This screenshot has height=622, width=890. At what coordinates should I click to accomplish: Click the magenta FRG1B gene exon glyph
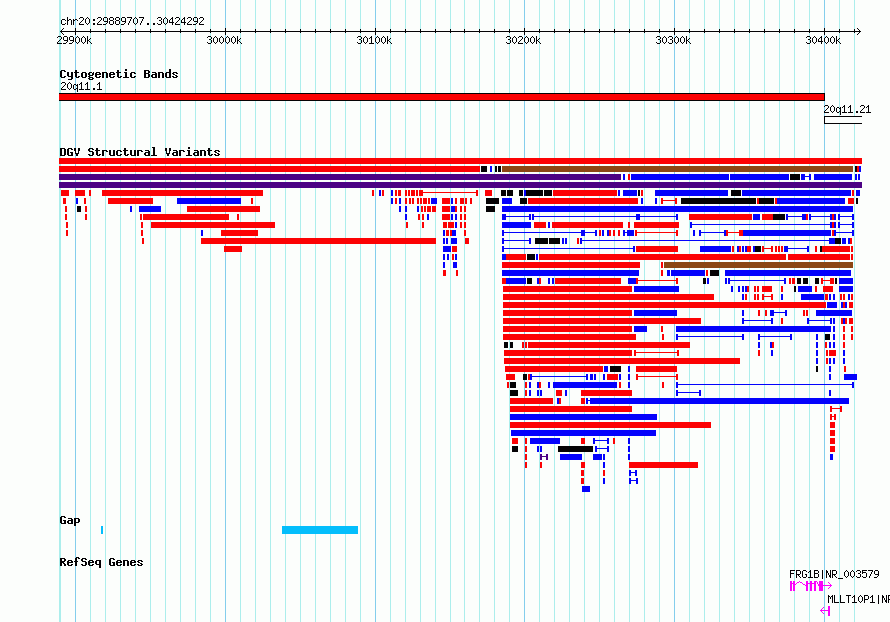pyautogui.click(x=811, y=586)
